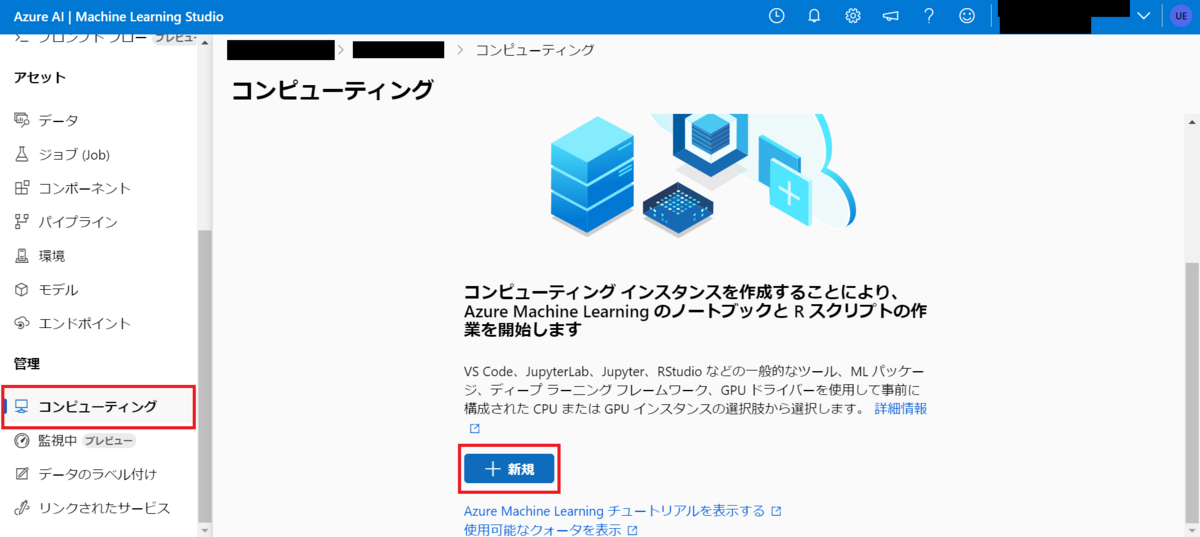Click the アセット section heading
1200x537 pixels.
(x=40, y=78)
